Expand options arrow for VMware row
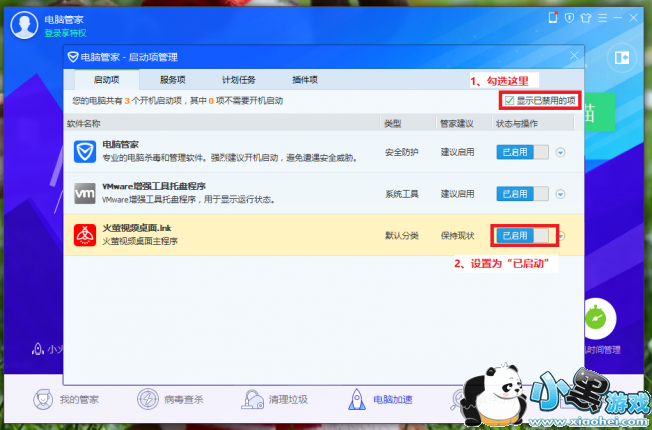The height and width of the screenshot is (430, 652). pos(561,194)
